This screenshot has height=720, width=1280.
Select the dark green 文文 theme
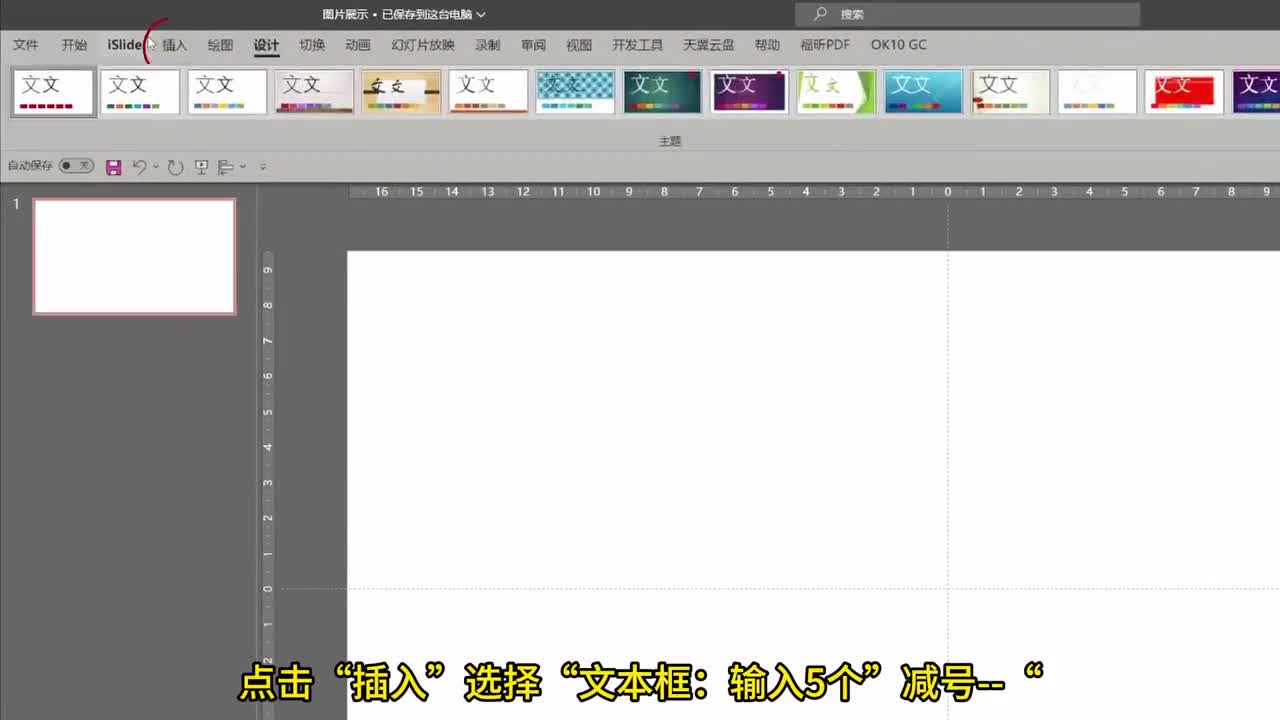point(662,91)
